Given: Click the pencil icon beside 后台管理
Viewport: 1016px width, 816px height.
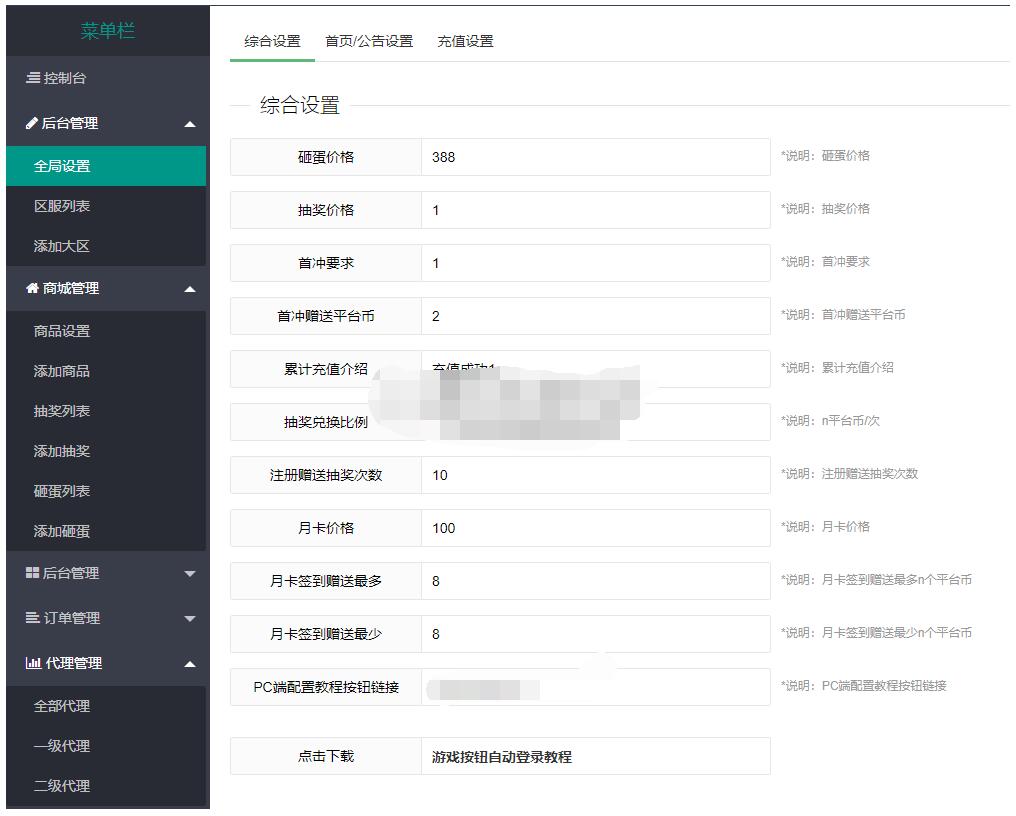Looking at the screenshot, I should coord(32,124).
